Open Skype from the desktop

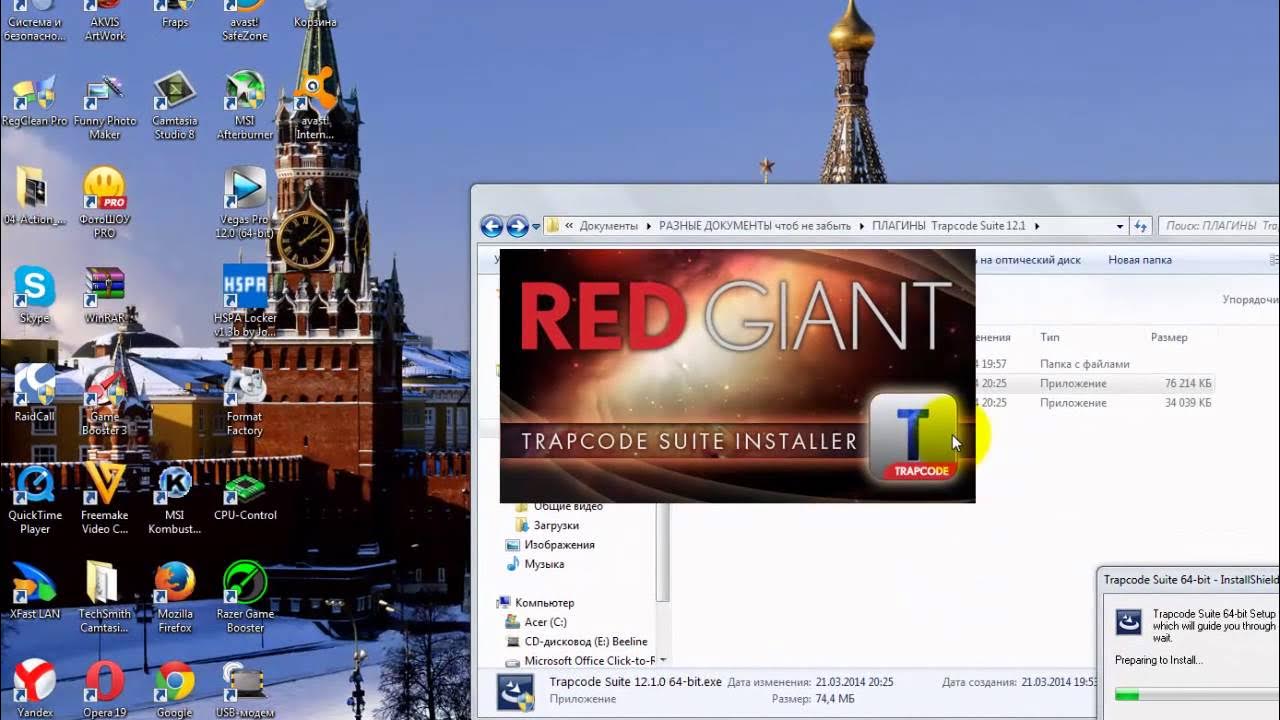coord(34,295)
